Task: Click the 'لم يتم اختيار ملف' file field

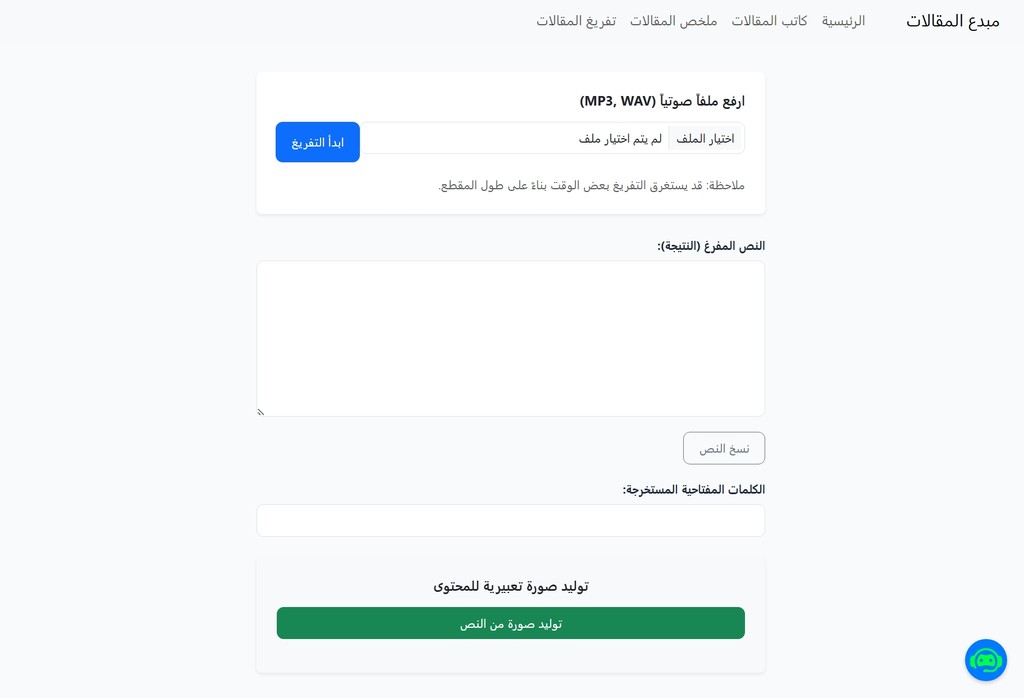Action: (620, 139)
